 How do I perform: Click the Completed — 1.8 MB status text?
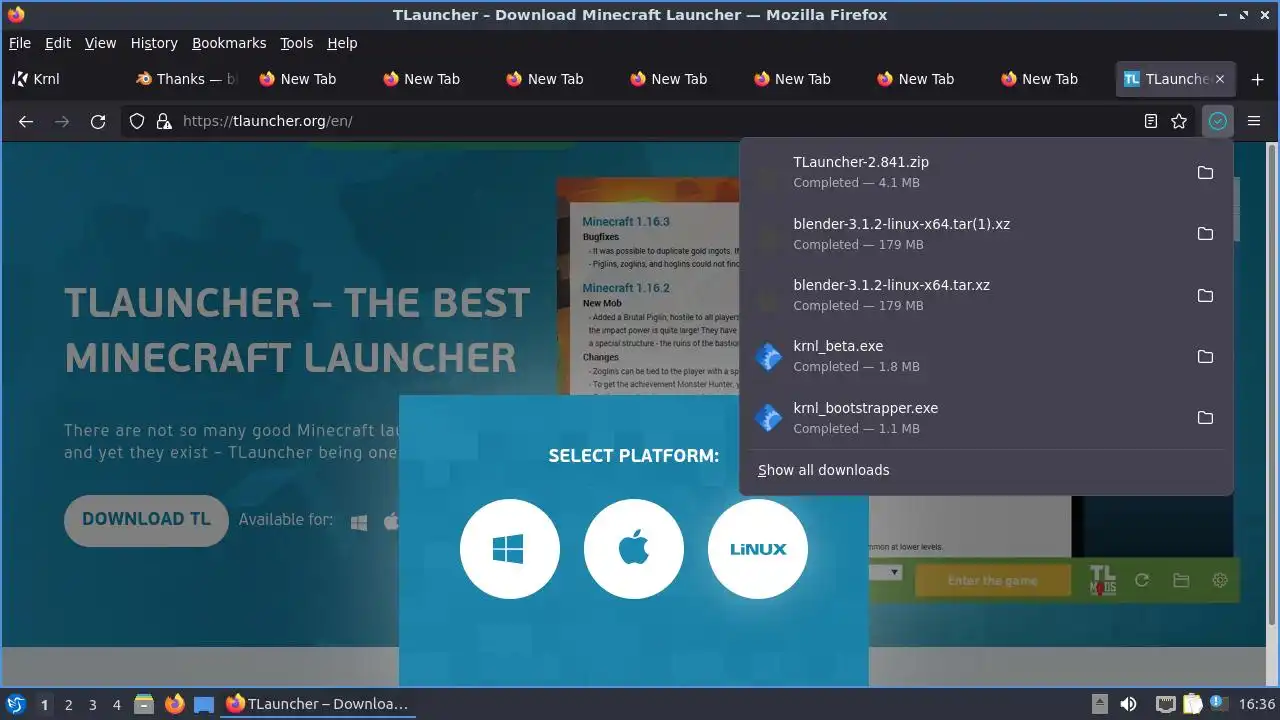tap(856, 367)
